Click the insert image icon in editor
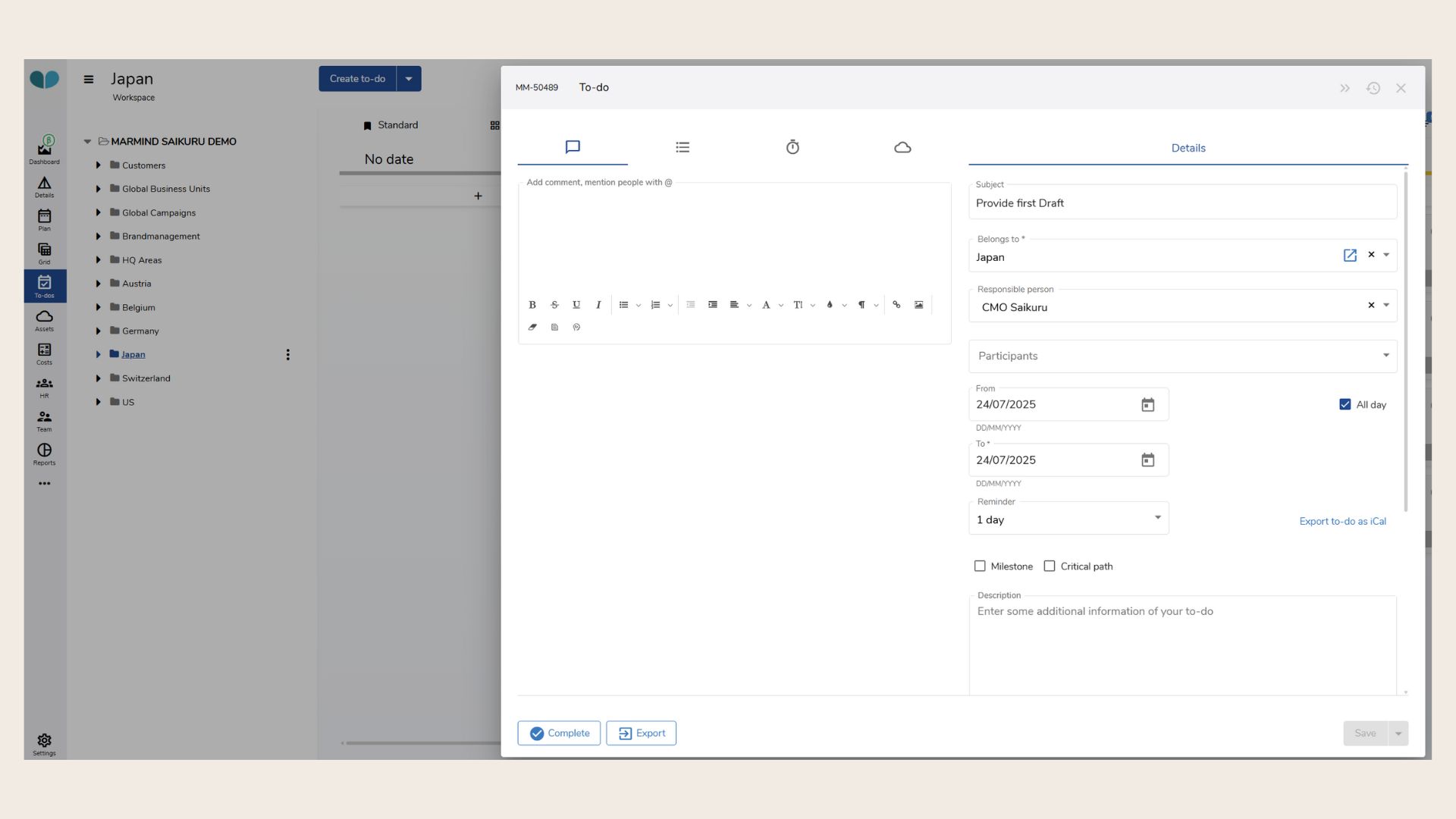This screenshot has width=1456, height=819. tap(918, 305)
